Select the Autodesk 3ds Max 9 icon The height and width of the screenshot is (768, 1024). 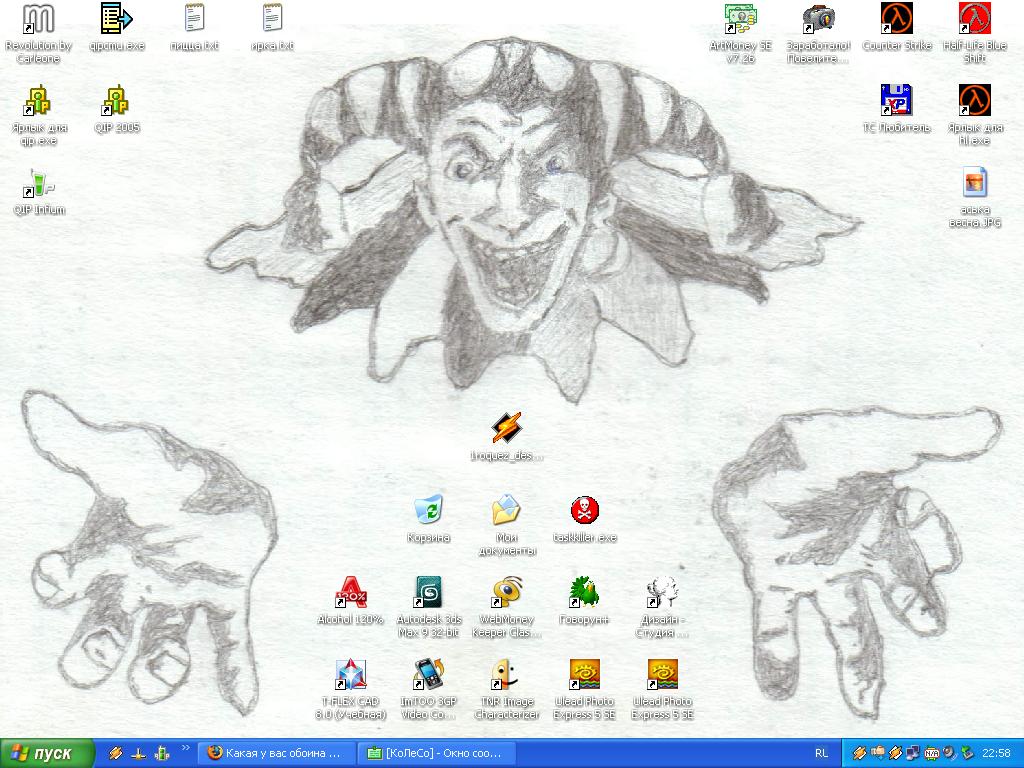click(x=428, y=593)
